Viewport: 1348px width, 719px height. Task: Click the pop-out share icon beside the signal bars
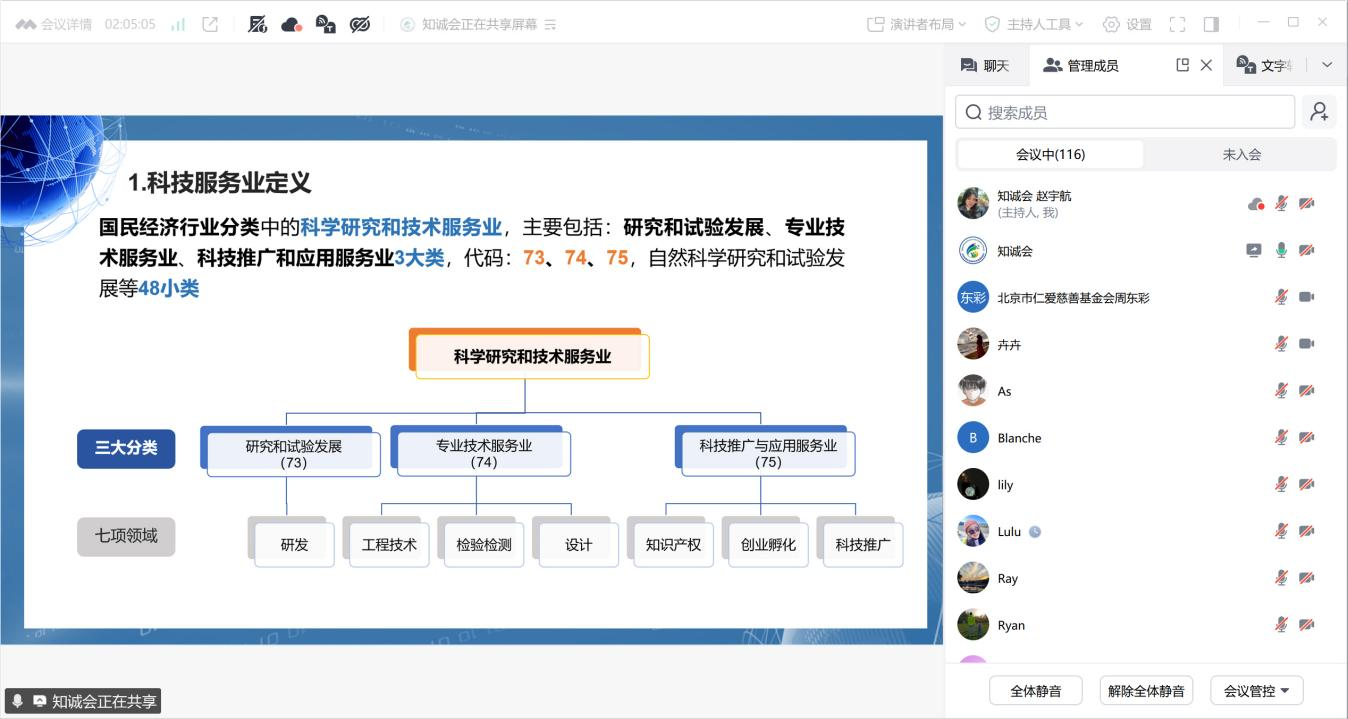point(210,24)
